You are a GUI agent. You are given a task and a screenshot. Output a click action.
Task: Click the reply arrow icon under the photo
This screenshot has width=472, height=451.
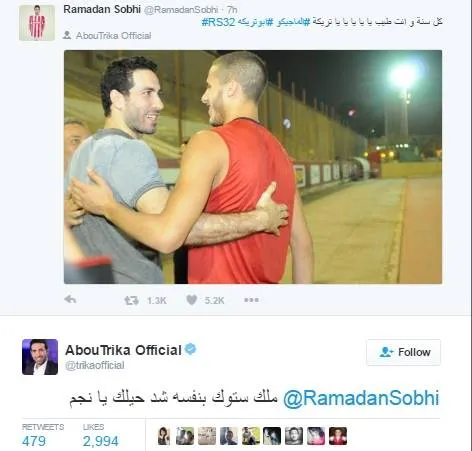tap(70, 299)
